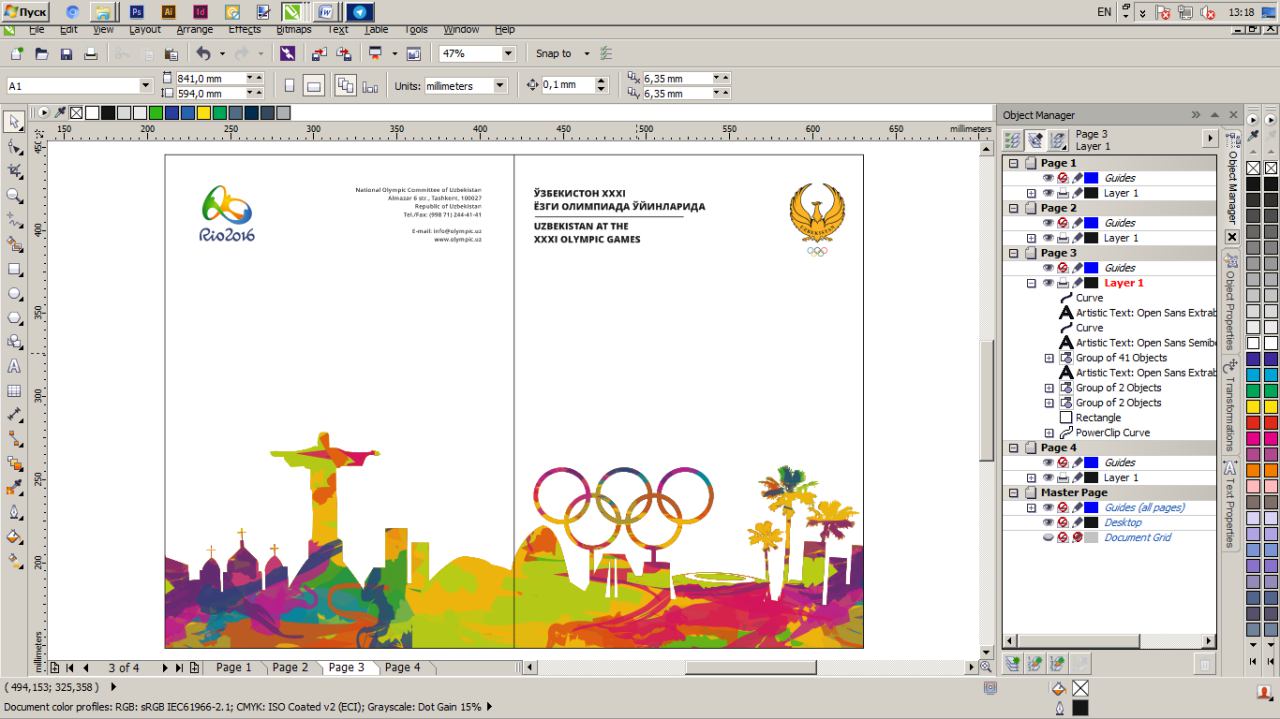
Task: Open the zoom level dropdown showing 47%
Action: (507, 54)
